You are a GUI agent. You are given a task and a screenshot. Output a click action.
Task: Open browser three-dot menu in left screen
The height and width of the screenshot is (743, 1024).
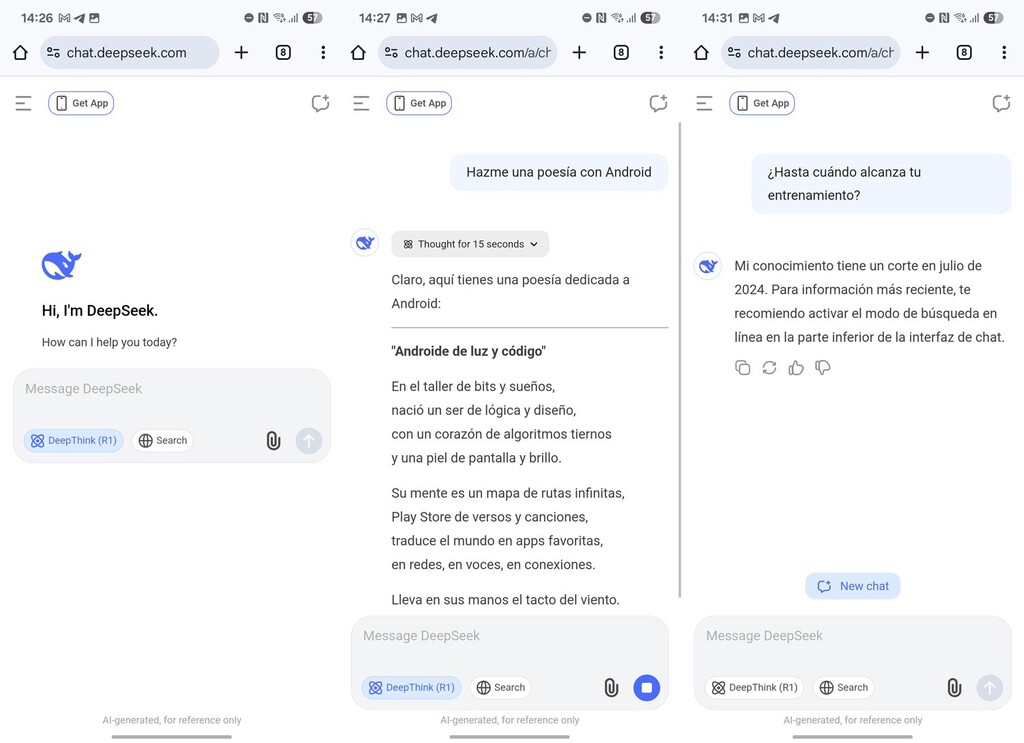click(x=323, y=52)
